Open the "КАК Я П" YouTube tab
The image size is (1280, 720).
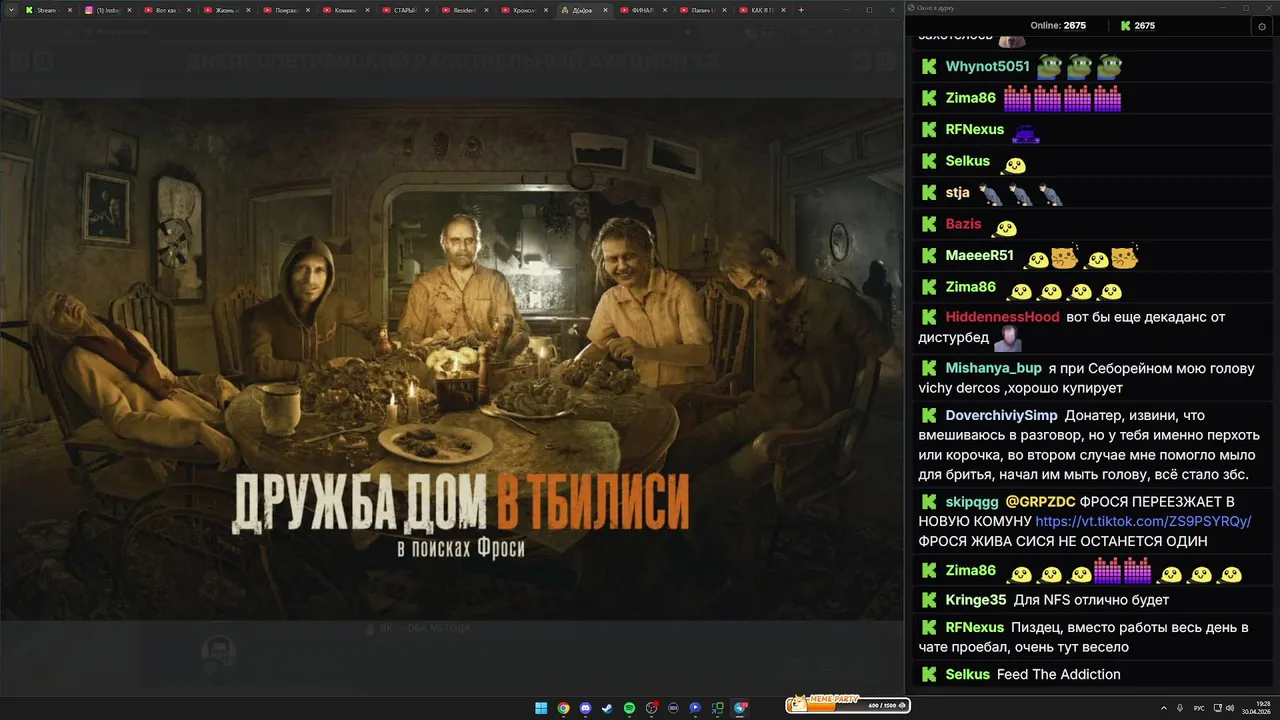762,10
